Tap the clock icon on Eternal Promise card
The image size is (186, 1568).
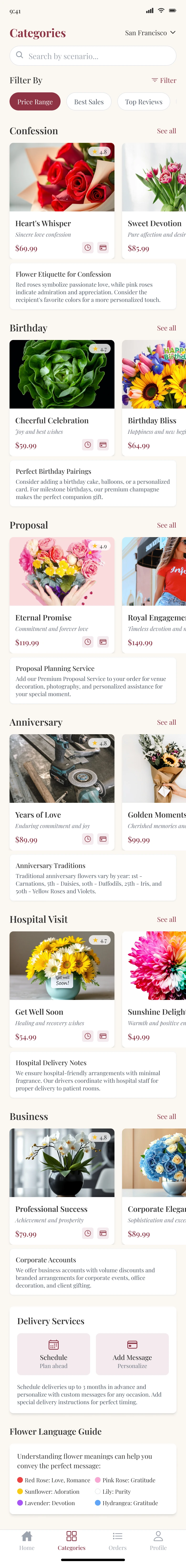point(88,642)
